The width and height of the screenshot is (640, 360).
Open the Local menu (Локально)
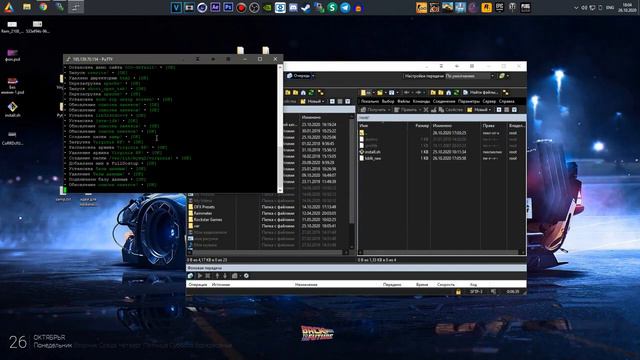coord(370,101)
